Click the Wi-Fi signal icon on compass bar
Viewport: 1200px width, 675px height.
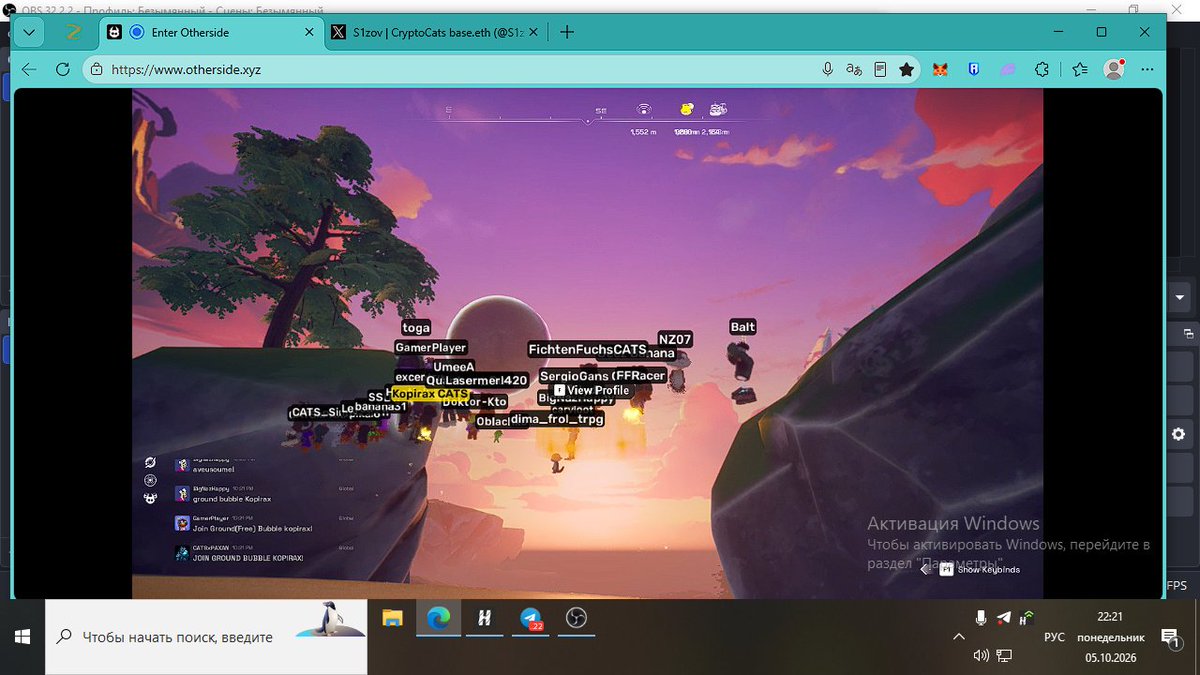(644, 109)
